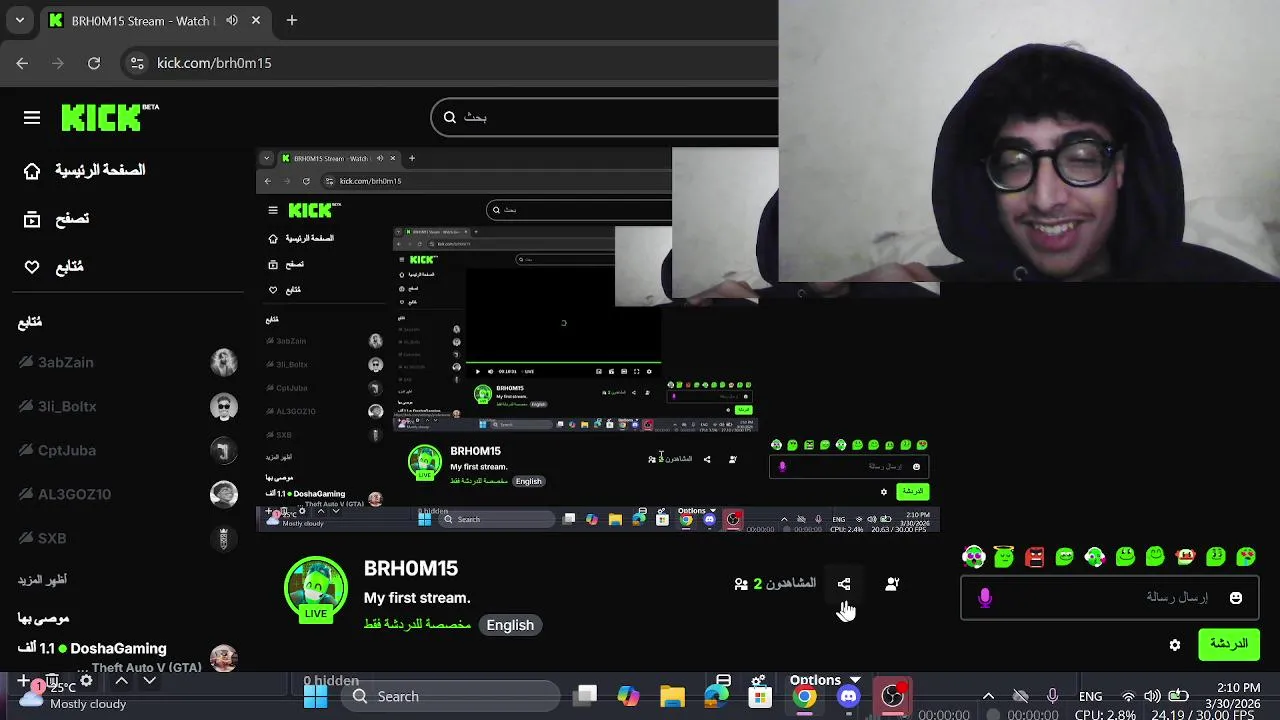Open File Explorer from taskbar

[672, 696]
